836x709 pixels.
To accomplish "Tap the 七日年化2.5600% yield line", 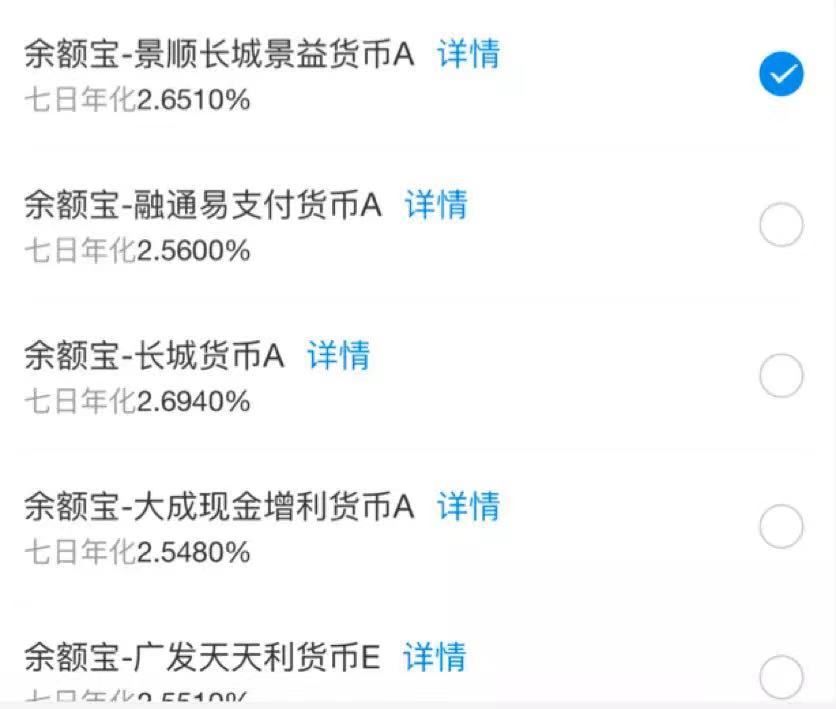I will tap(137, 251).
